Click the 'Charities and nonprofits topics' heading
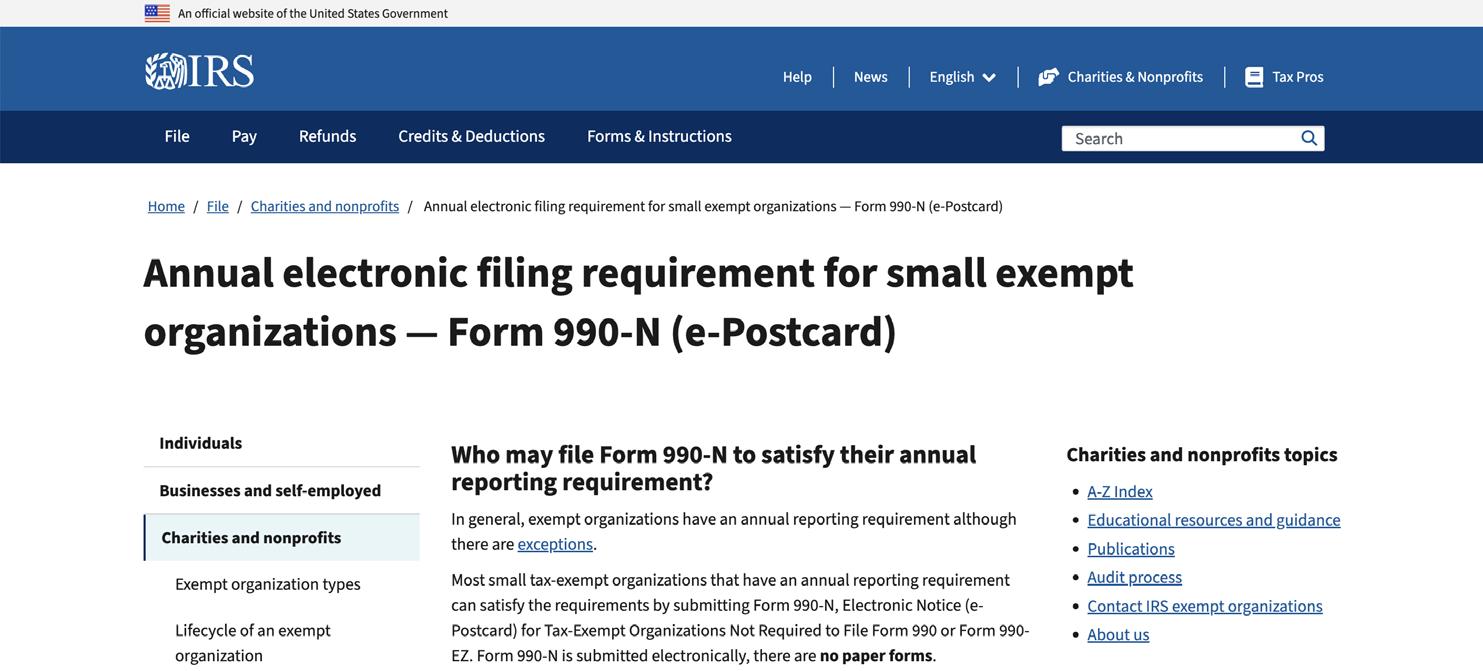The width and height of the screenshot is (1483, 671). (x=1202, y=454)
